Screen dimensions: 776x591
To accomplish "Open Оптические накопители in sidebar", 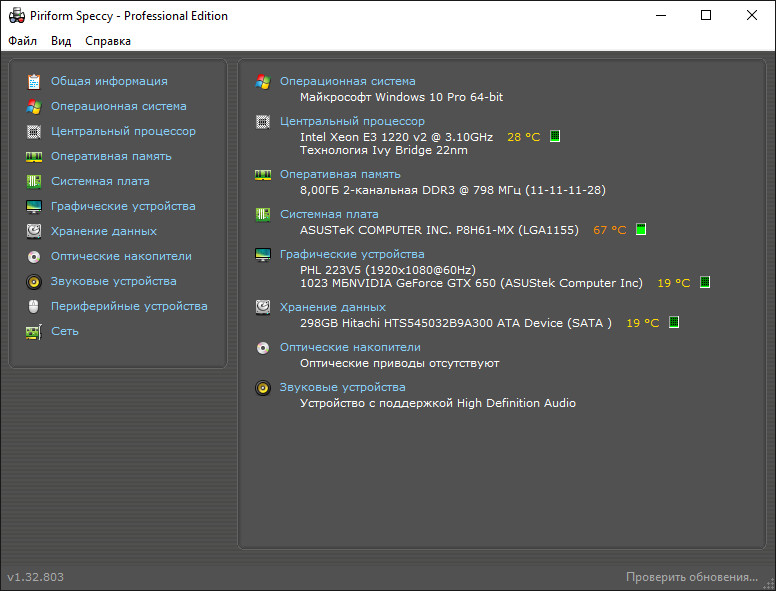I will 121,256.
